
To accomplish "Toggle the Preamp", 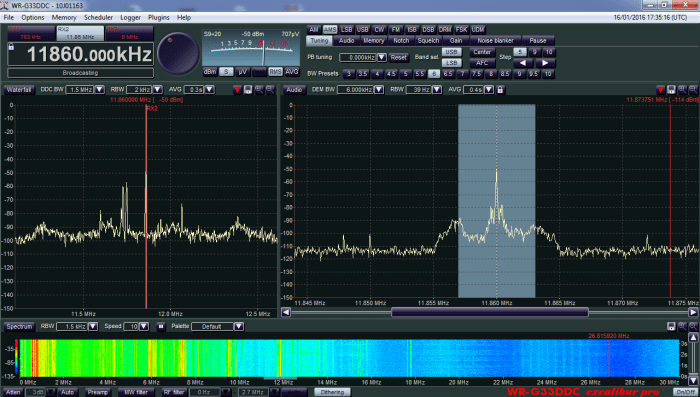I will click(x=98, y=392).
